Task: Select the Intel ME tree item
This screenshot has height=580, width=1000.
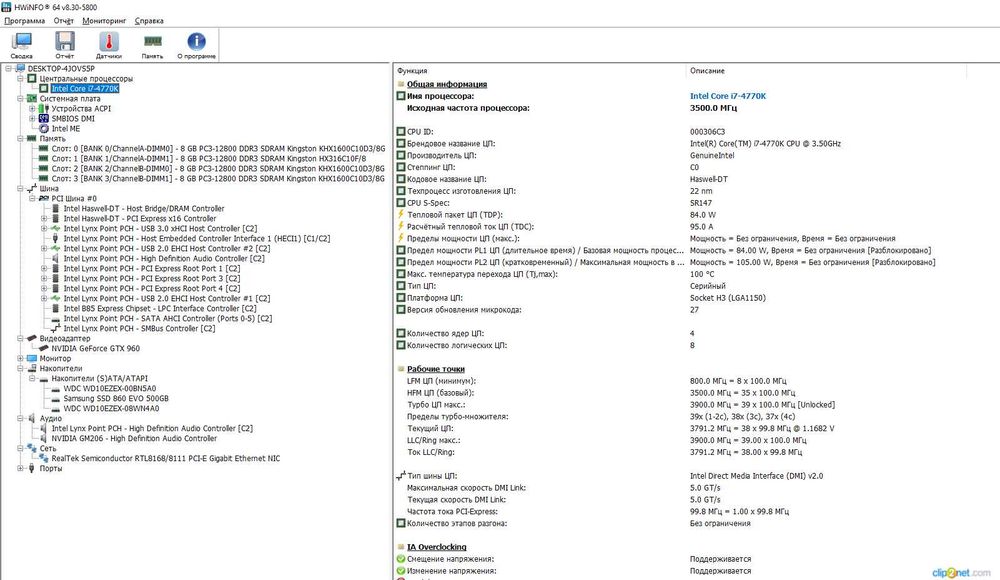Action: (x=66, y=129)
